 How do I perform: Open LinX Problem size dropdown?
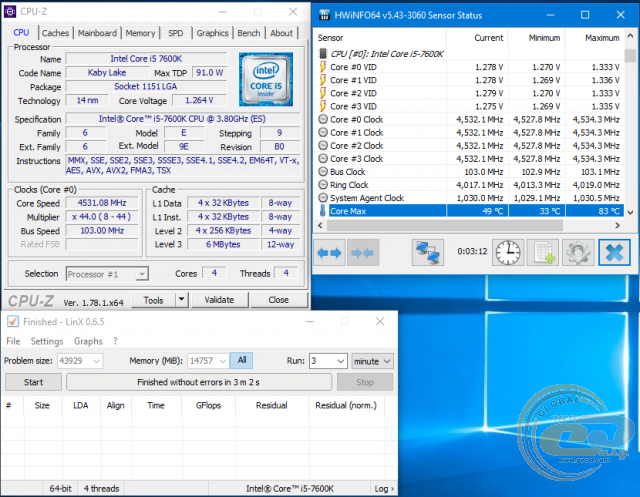click(96, 361)
